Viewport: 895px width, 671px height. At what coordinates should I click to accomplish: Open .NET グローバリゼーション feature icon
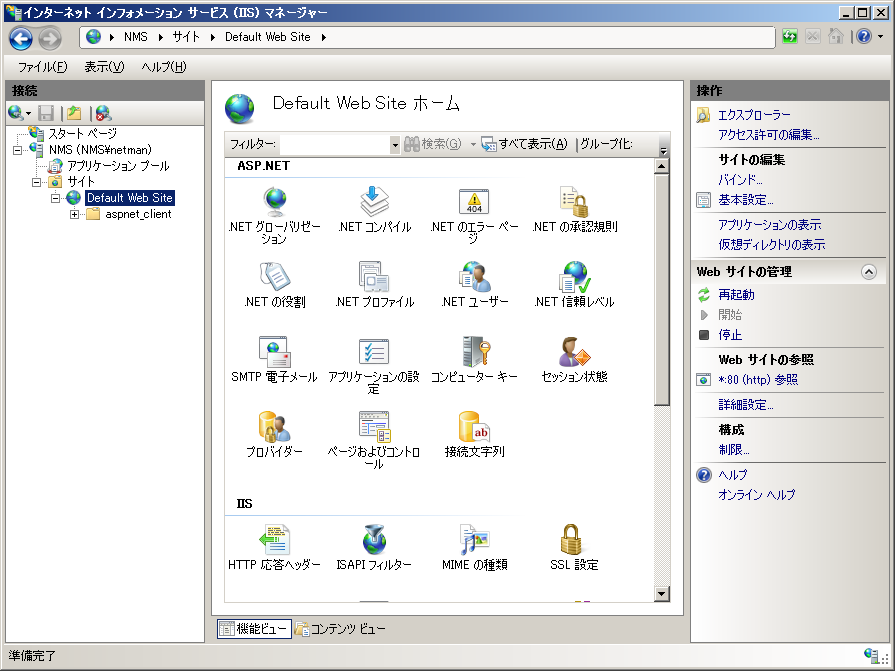point(275,214)
